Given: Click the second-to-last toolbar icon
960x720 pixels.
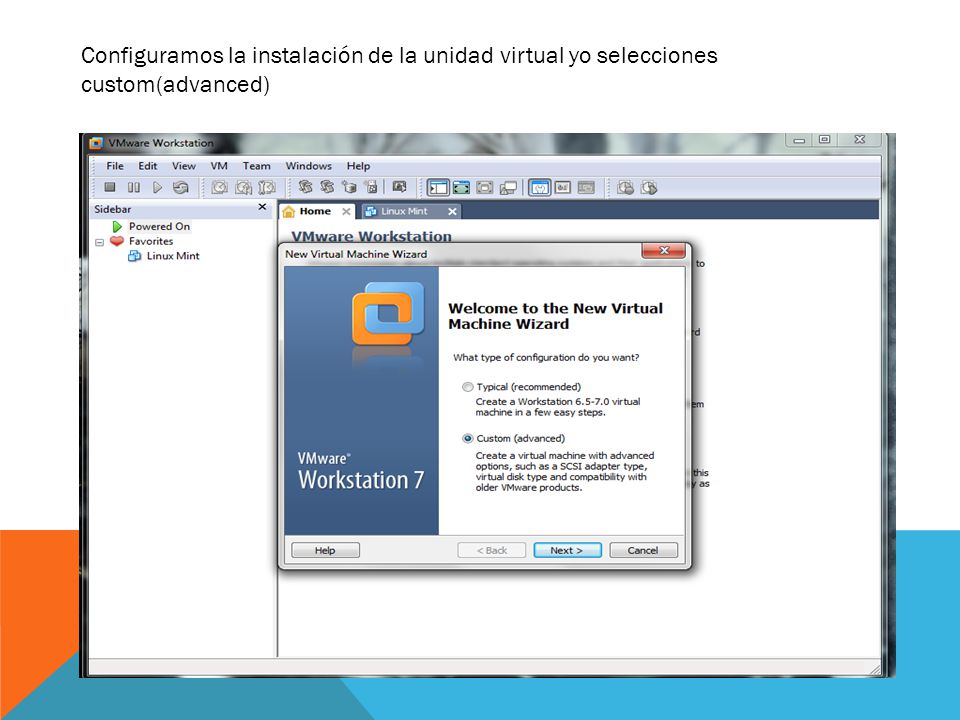Looking at the screenshot, I should [x=625, y=187].
